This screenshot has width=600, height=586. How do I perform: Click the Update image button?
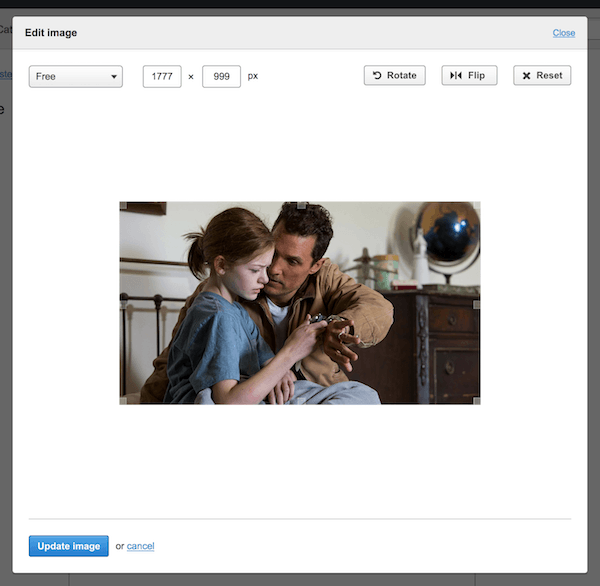pos(69,546)
